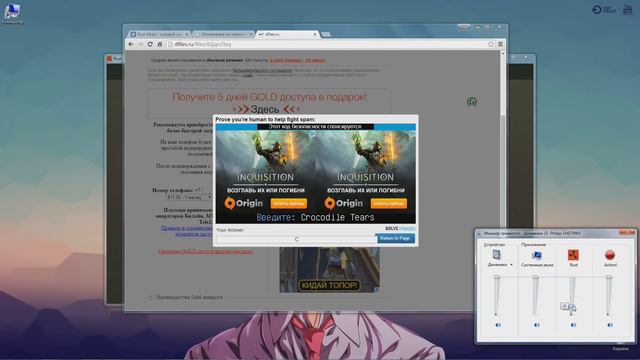Click the ad info icon on left ad
Image resolution: width=640 pixels, height=360 pixels.
(312, 133)
